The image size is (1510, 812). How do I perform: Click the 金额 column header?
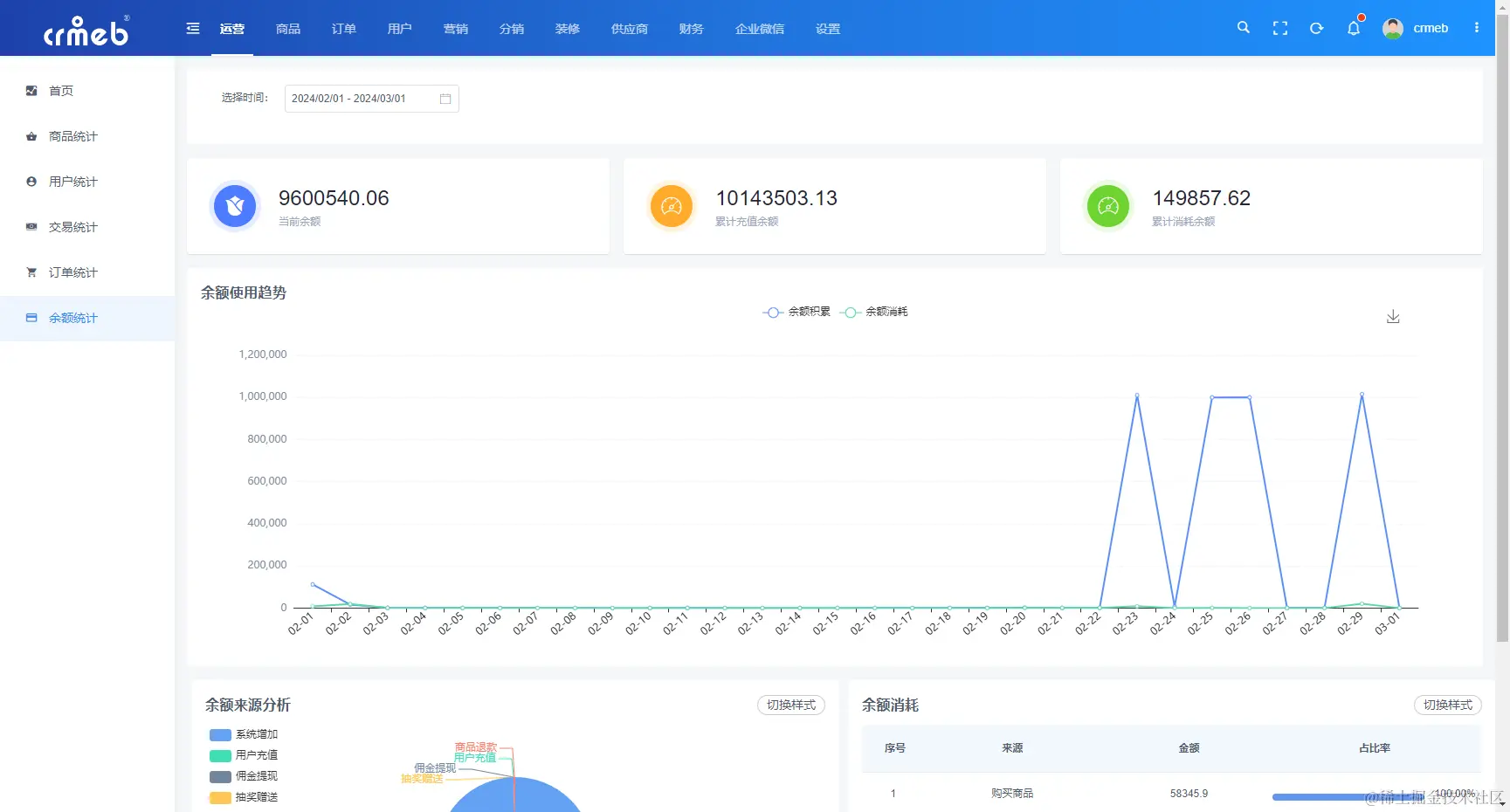[1189, 748]
